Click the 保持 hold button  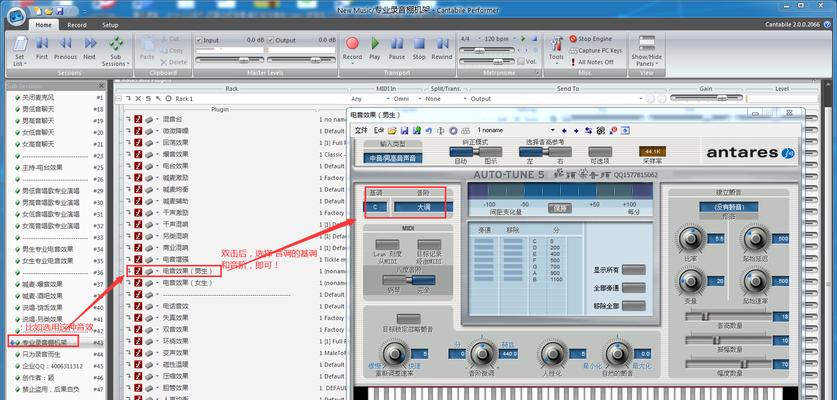[559, 208]
